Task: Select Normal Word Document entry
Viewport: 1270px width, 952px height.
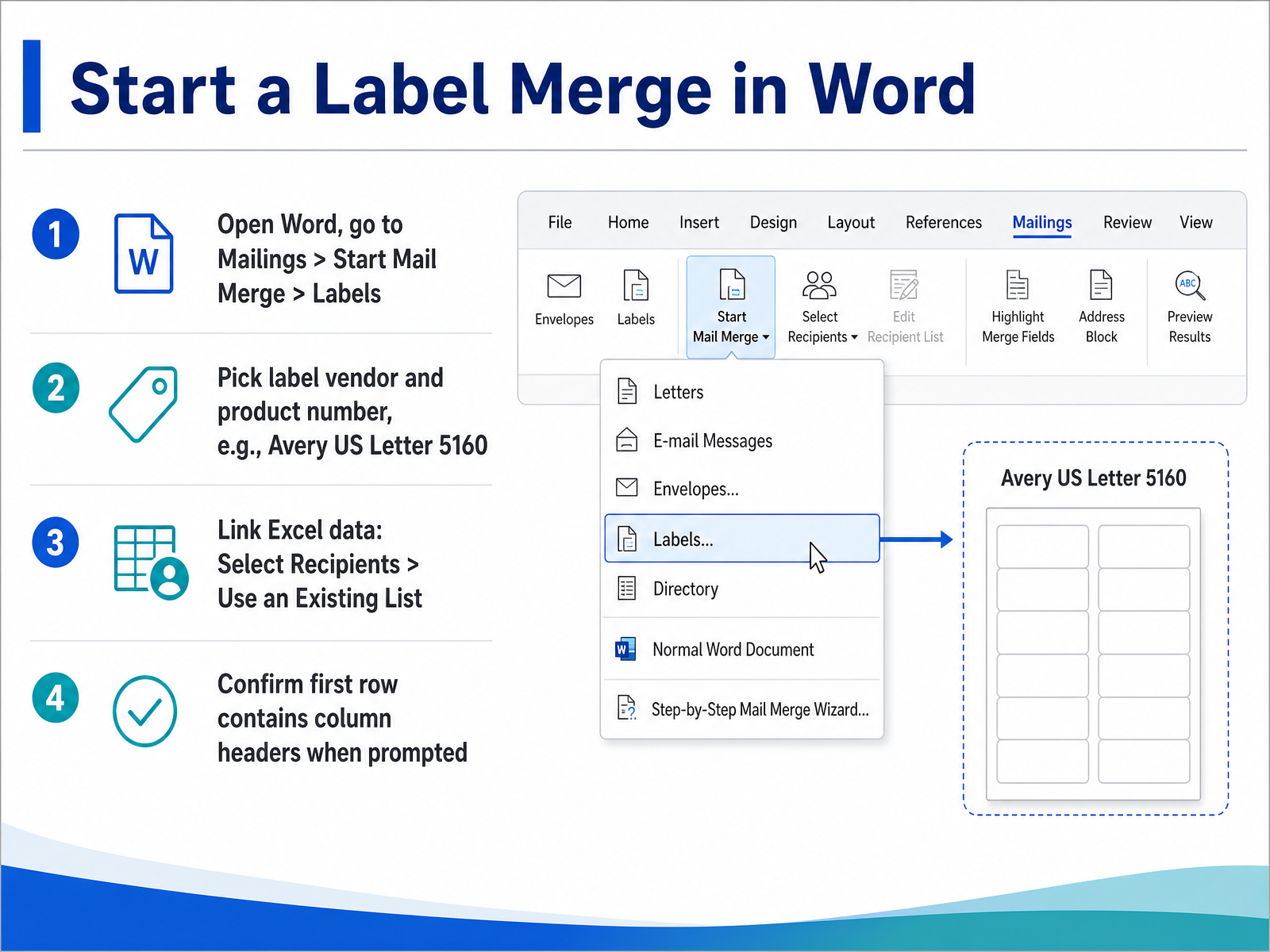Action: click(x=742, y=650)
